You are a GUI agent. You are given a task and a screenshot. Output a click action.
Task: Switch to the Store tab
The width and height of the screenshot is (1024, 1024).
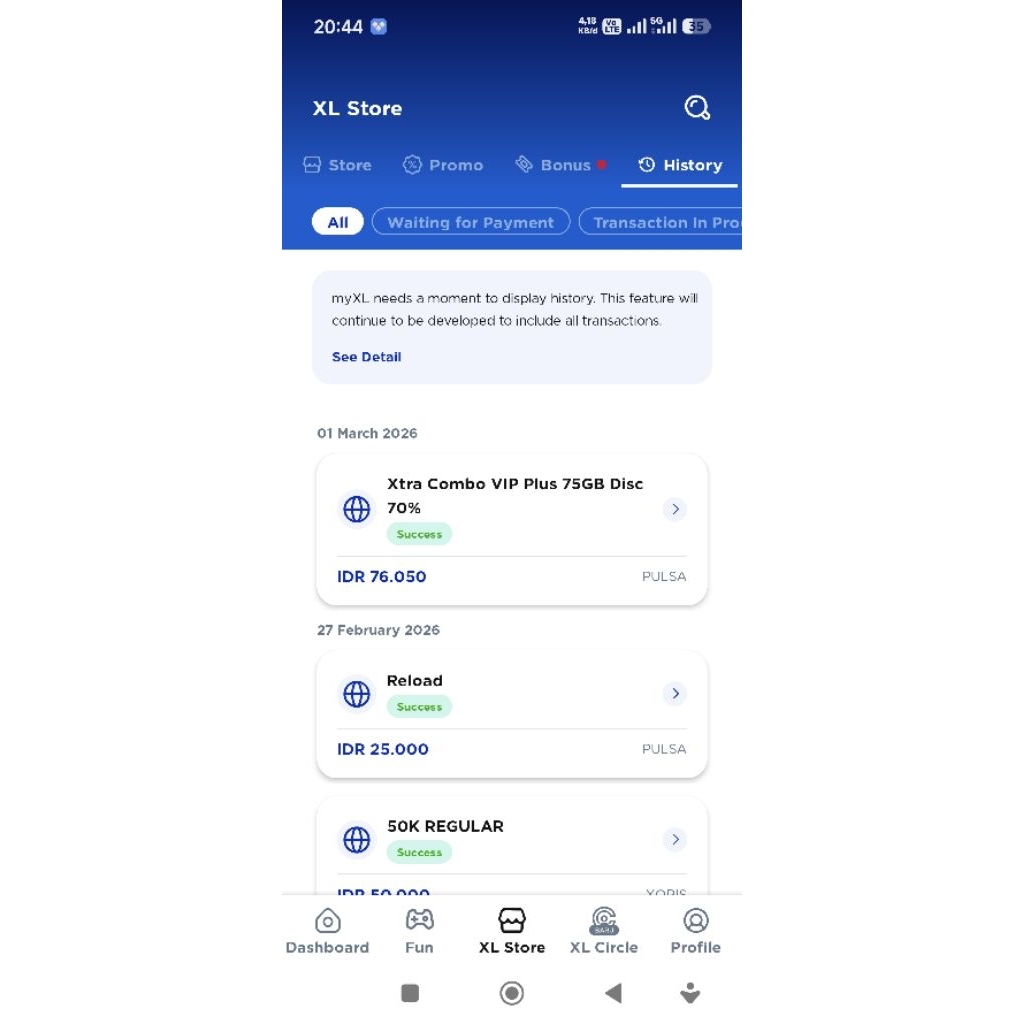338,165
